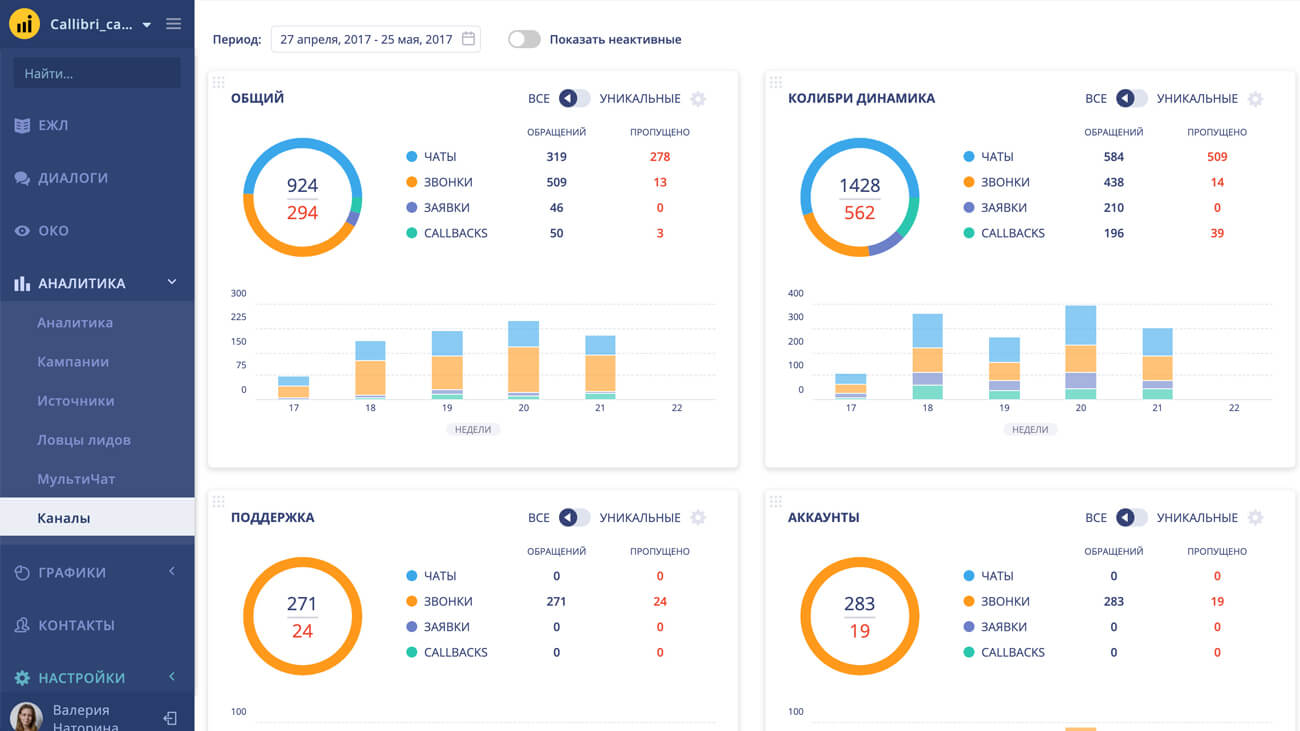The height and width of the screenshot is (731, 1300).
Task: Open the Callibri account dropdown arrow
Action: click(147, 25)
